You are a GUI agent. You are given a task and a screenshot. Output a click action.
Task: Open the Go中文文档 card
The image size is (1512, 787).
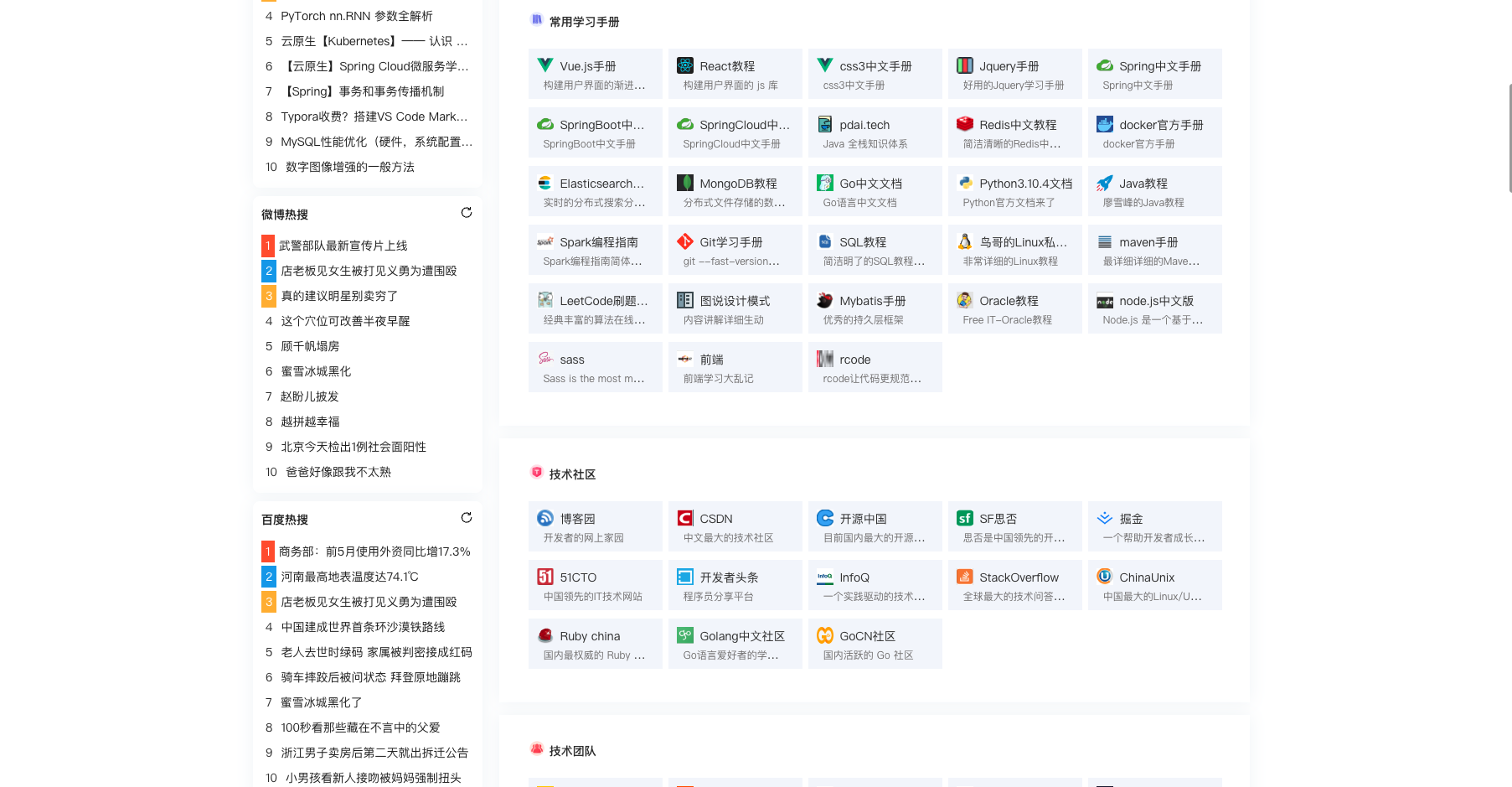point(875,191)
